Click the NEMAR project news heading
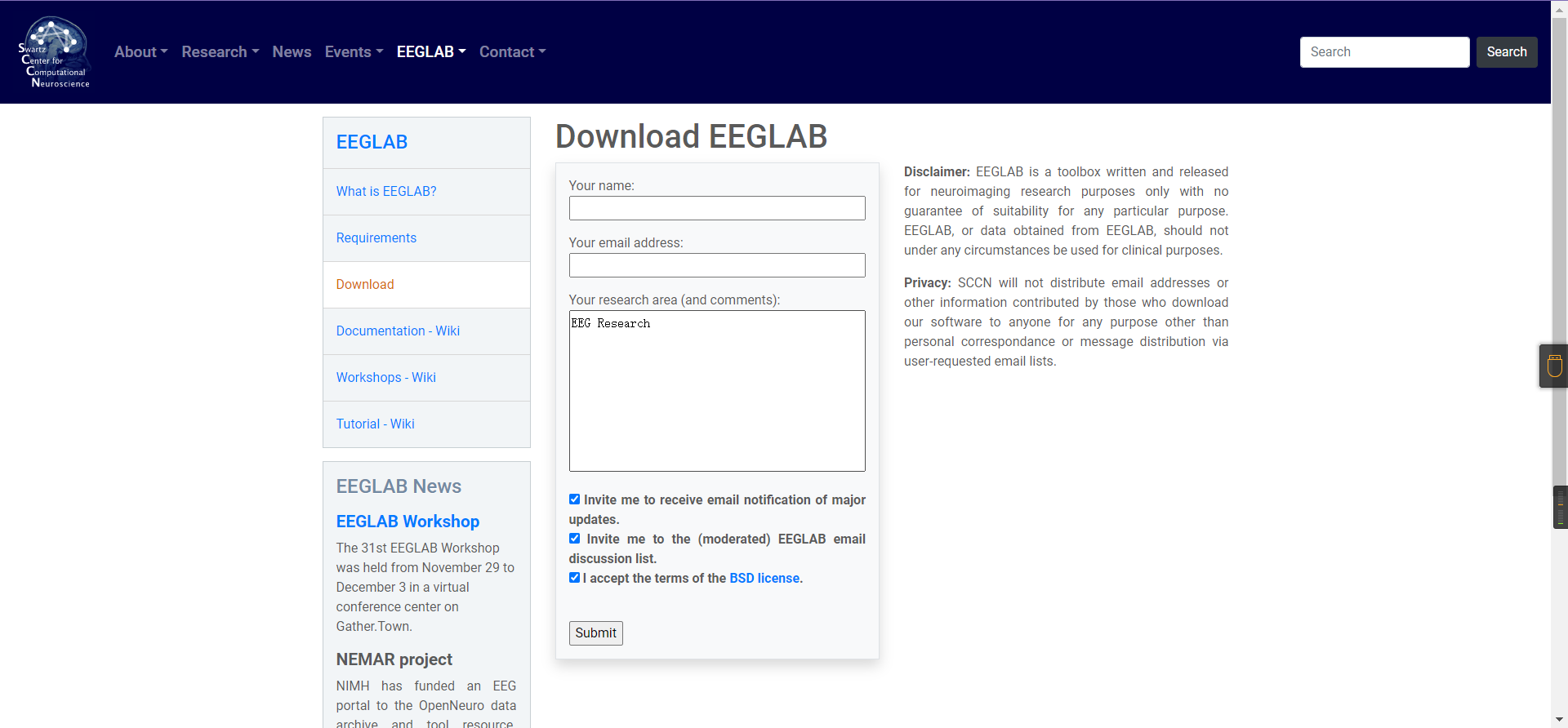 point(394,659)
